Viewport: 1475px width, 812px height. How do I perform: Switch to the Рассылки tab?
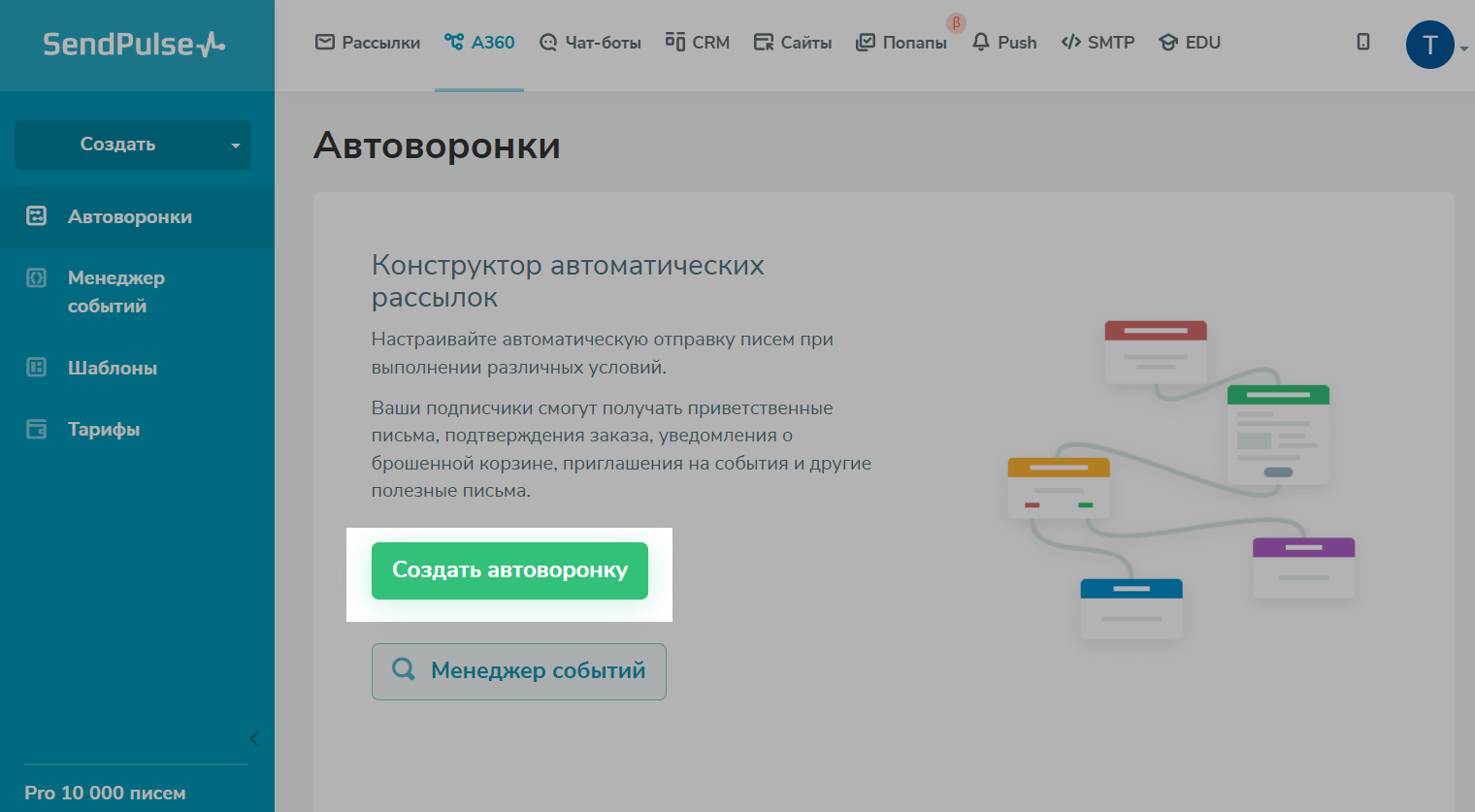point(368,43)
